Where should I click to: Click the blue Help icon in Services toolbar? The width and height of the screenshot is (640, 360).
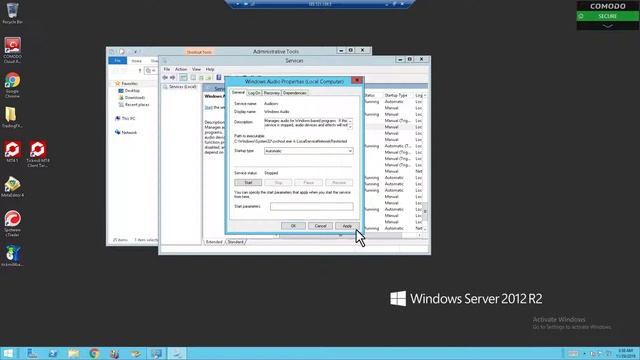pos(219,77)
